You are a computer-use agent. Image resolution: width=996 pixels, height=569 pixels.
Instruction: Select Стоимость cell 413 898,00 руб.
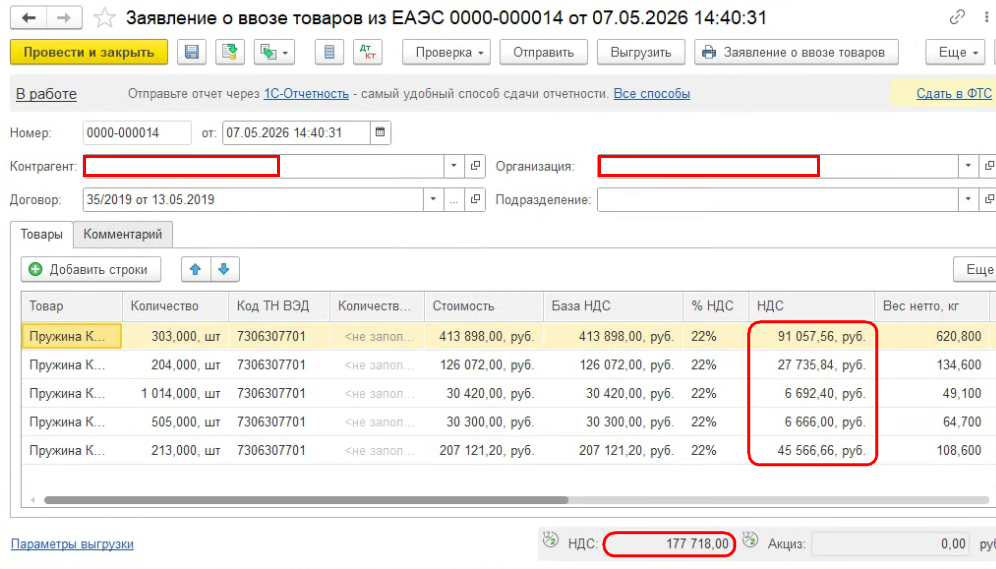click(x=483, y=337)
